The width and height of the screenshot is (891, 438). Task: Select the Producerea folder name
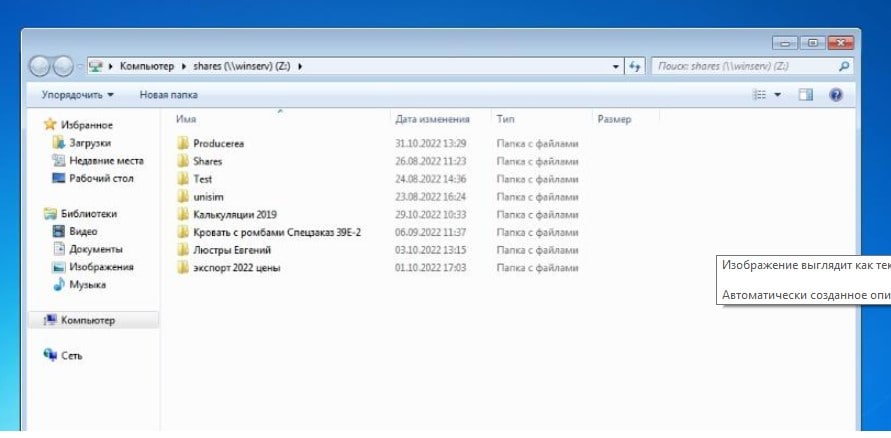[x=218, y=144]
